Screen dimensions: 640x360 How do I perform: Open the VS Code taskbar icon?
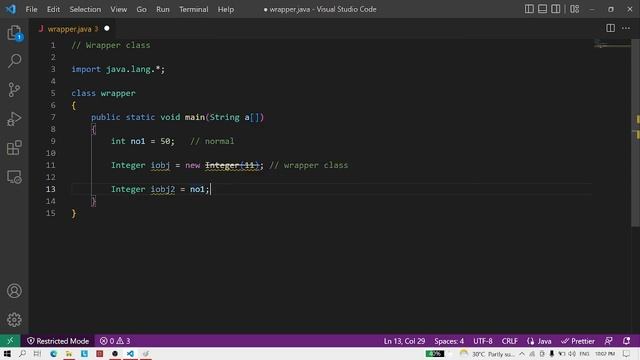point(130,353)
